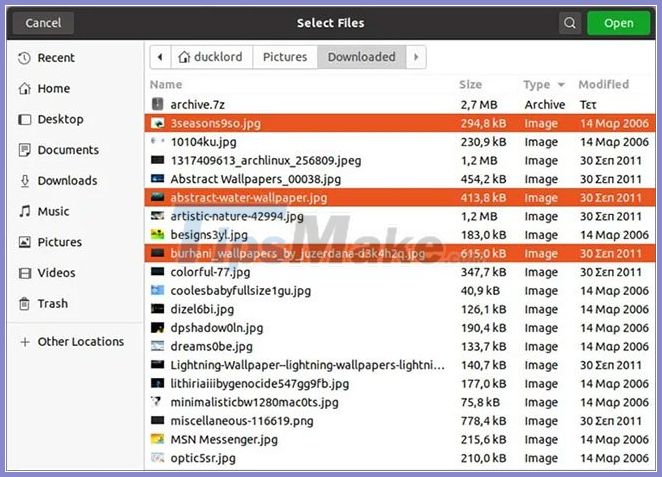This screenshot has width=662, height=477.
Task: Click the 2,7 MB size of archive.7z
Action: (x=479, y=105)
